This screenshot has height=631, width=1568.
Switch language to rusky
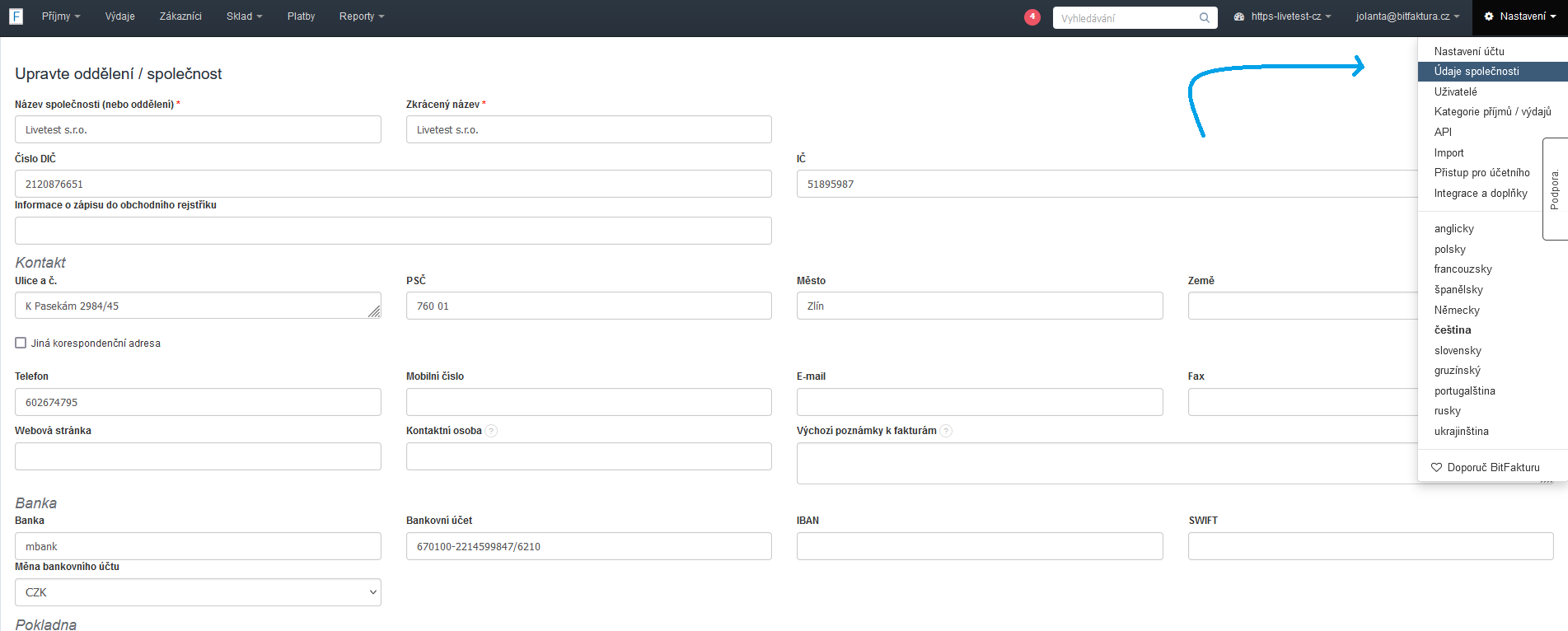(x=1447, y=411)
